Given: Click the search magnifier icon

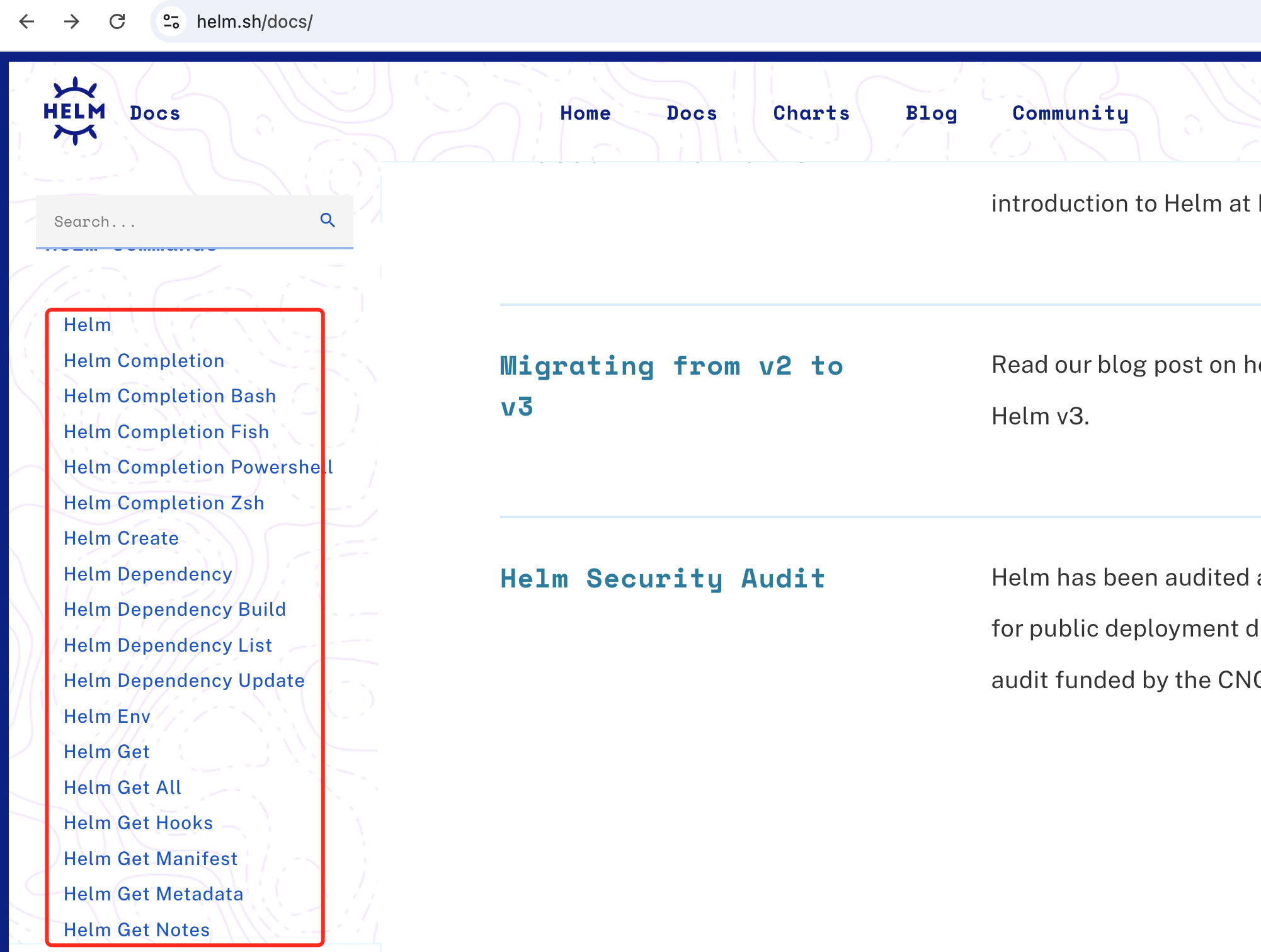Looking at the screenshot, I should 328,220.
